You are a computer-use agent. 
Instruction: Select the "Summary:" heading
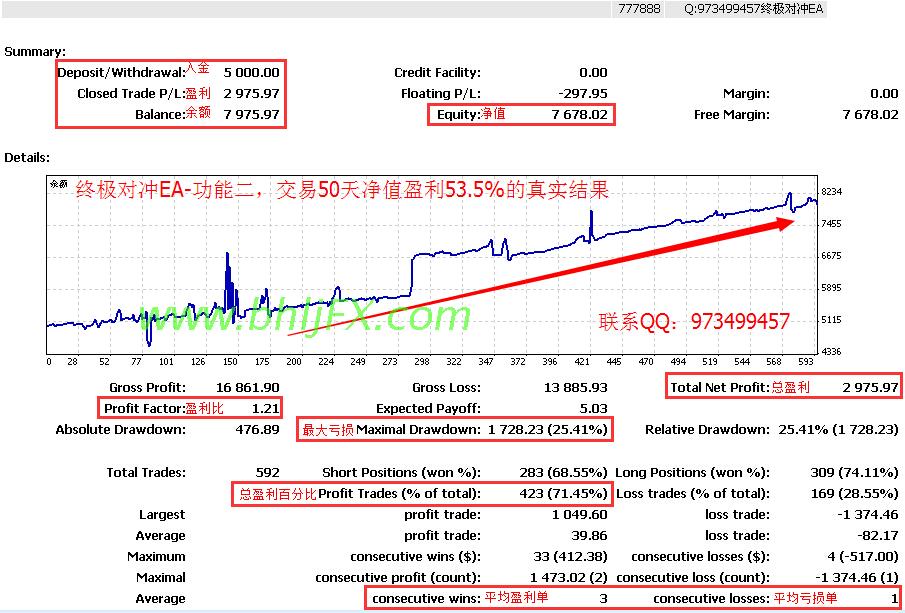[35, 52]
